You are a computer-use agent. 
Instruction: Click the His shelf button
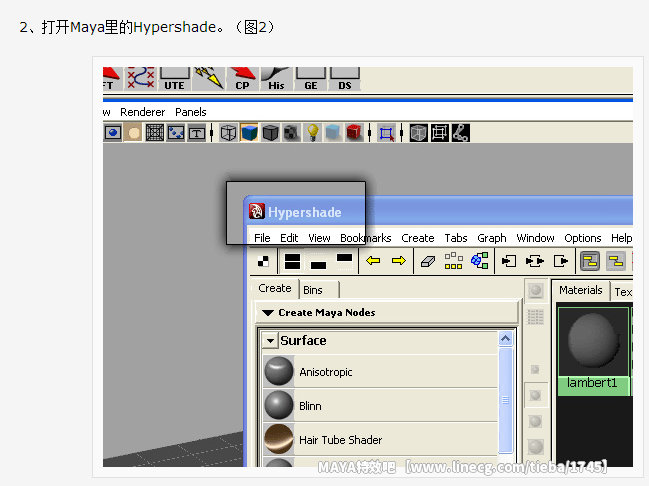pos(276,79)
